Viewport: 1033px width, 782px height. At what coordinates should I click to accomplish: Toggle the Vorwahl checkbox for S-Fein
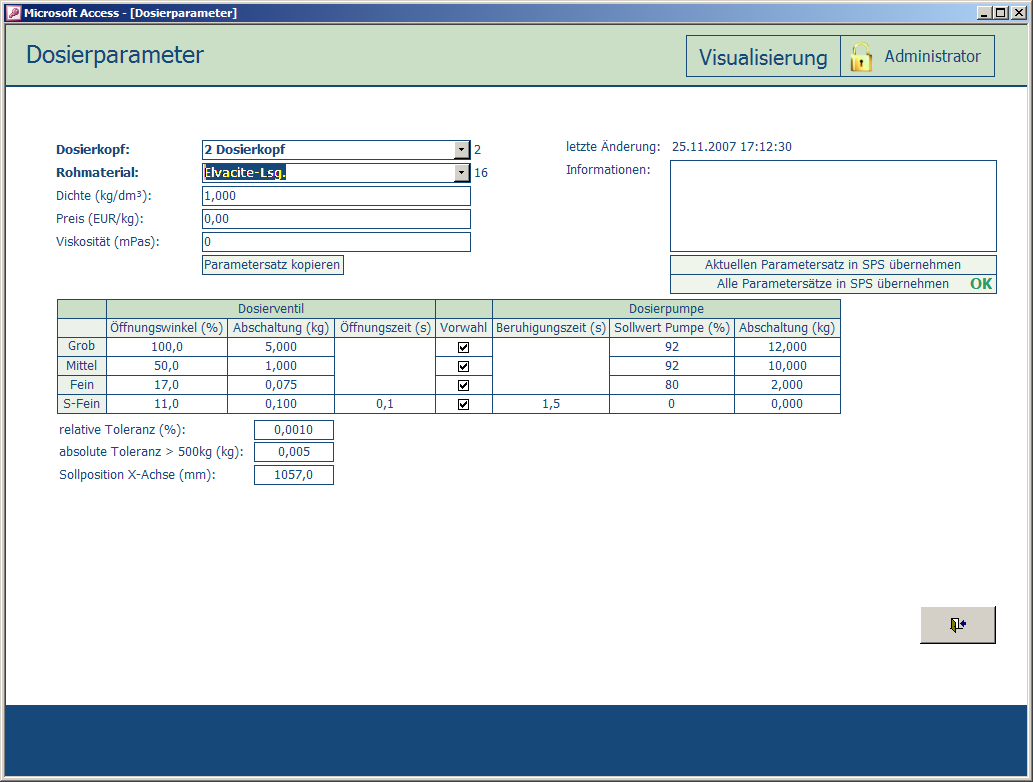tap(463, 405)
